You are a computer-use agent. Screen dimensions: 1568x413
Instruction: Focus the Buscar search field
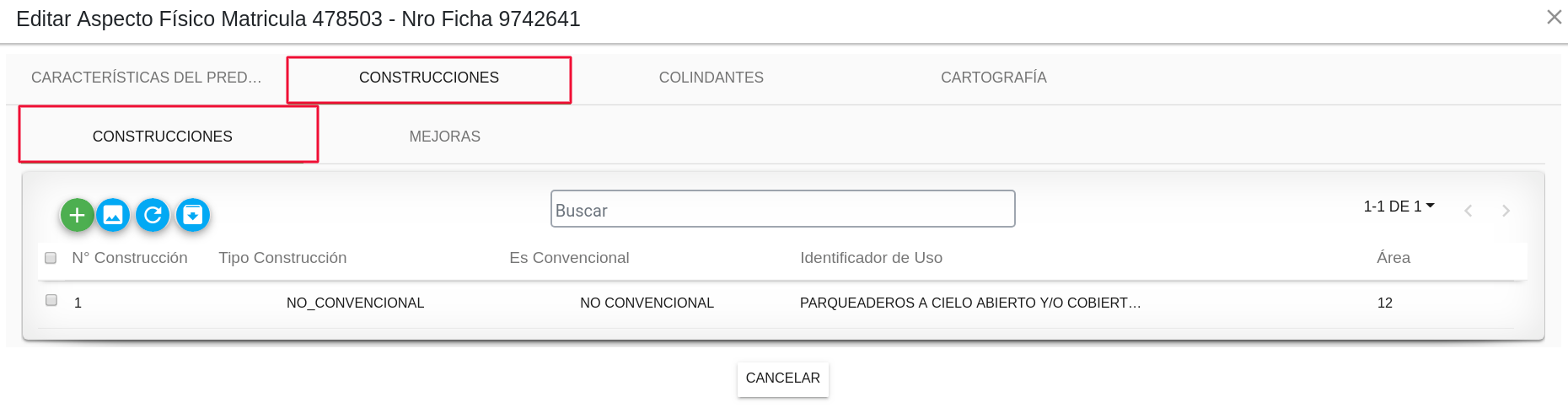[783, 209]
